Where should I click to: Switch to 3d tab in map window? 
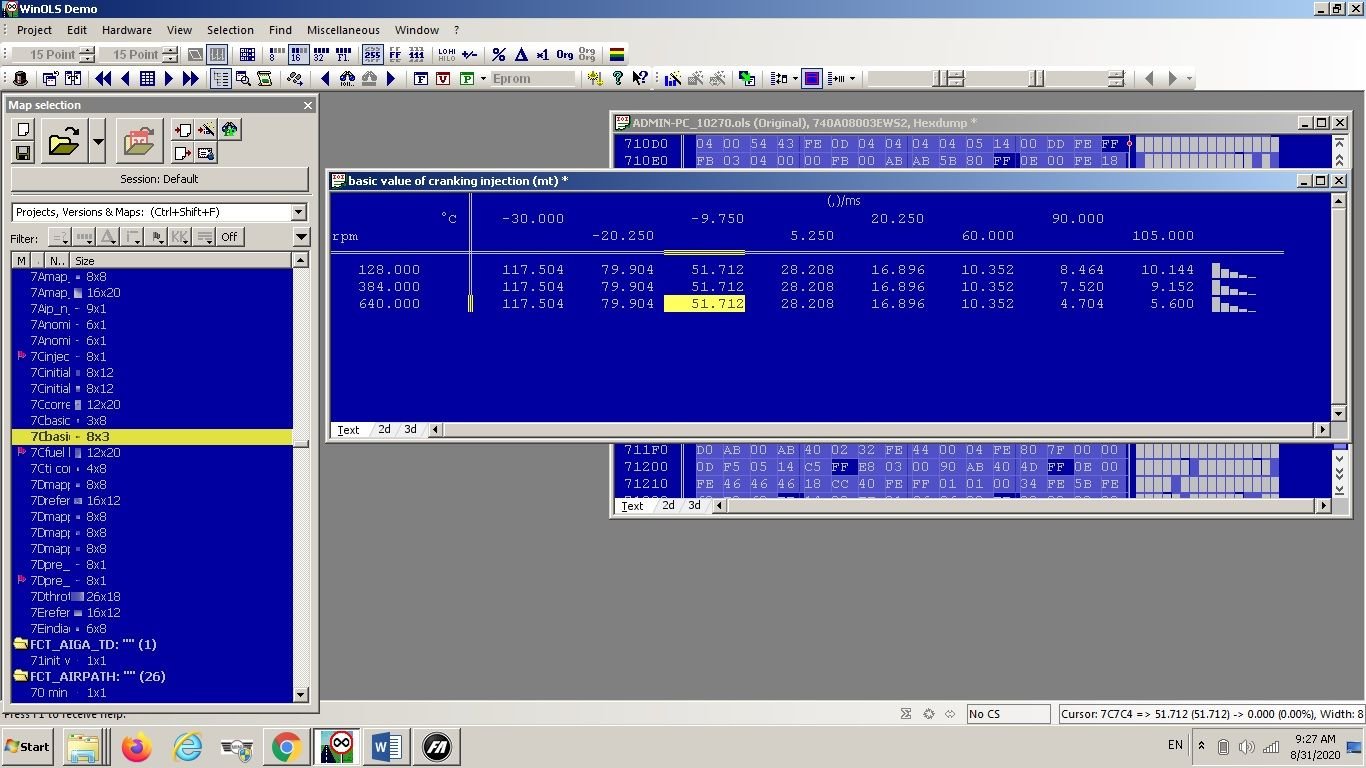pyautogui.click(x=410, y=429)
